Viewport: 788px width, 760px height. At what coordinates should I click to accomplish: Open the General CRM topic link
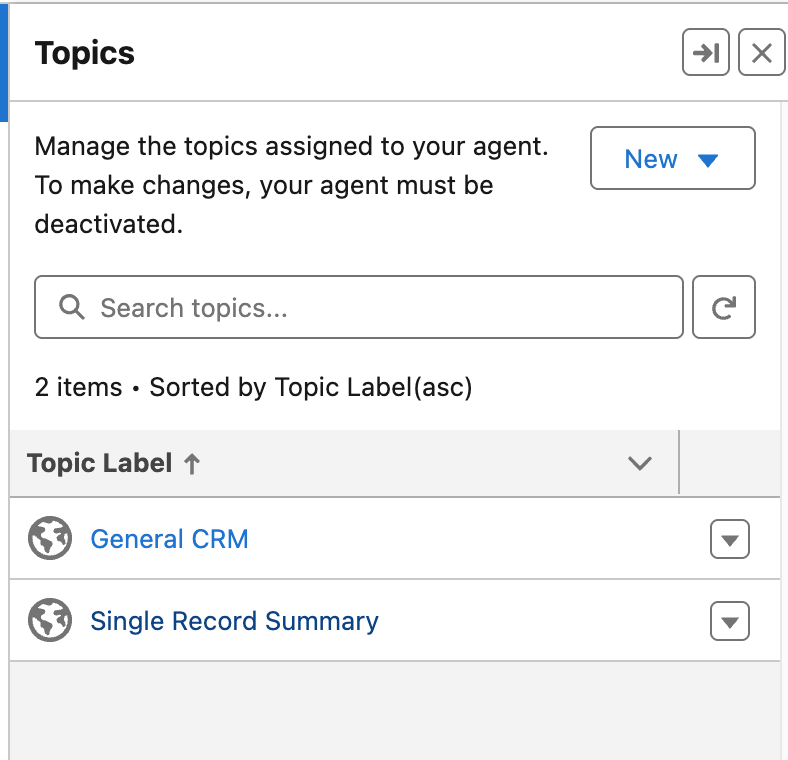pos(169,539)
